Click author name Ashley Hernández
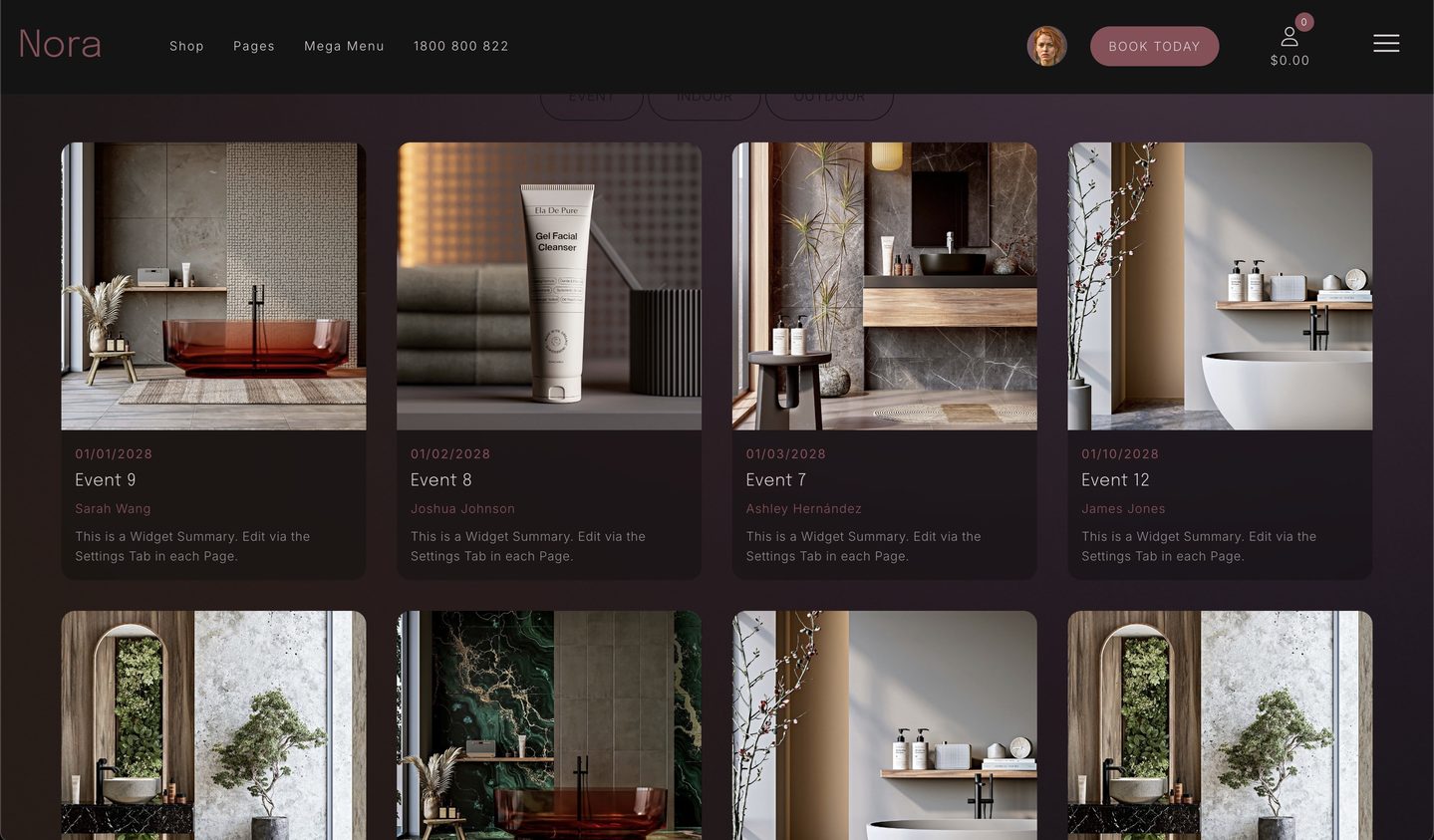This screenshot has width=1434, height=840. tap(803, 509)
